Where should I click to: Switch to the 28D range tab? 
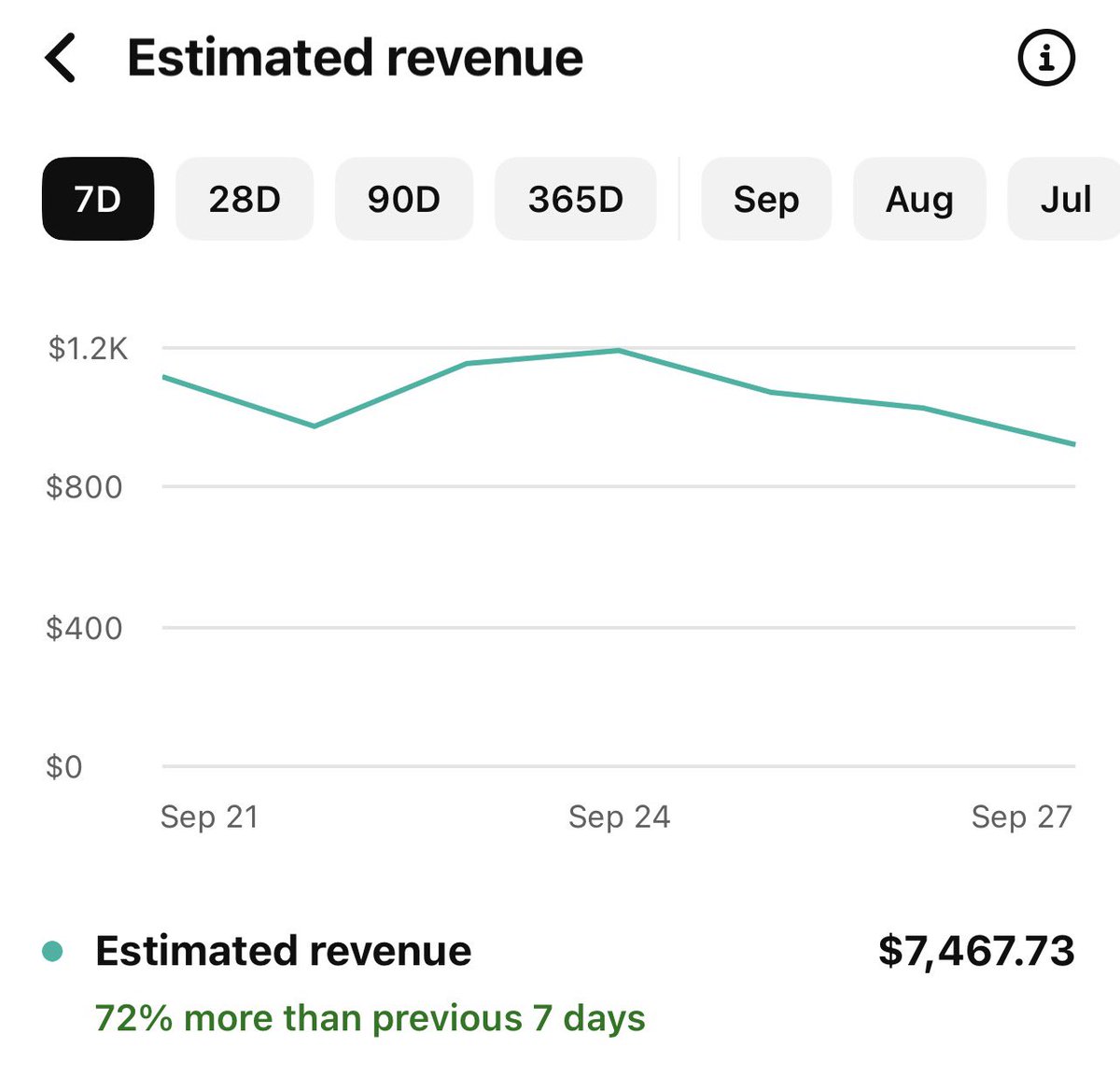point(245,199)
